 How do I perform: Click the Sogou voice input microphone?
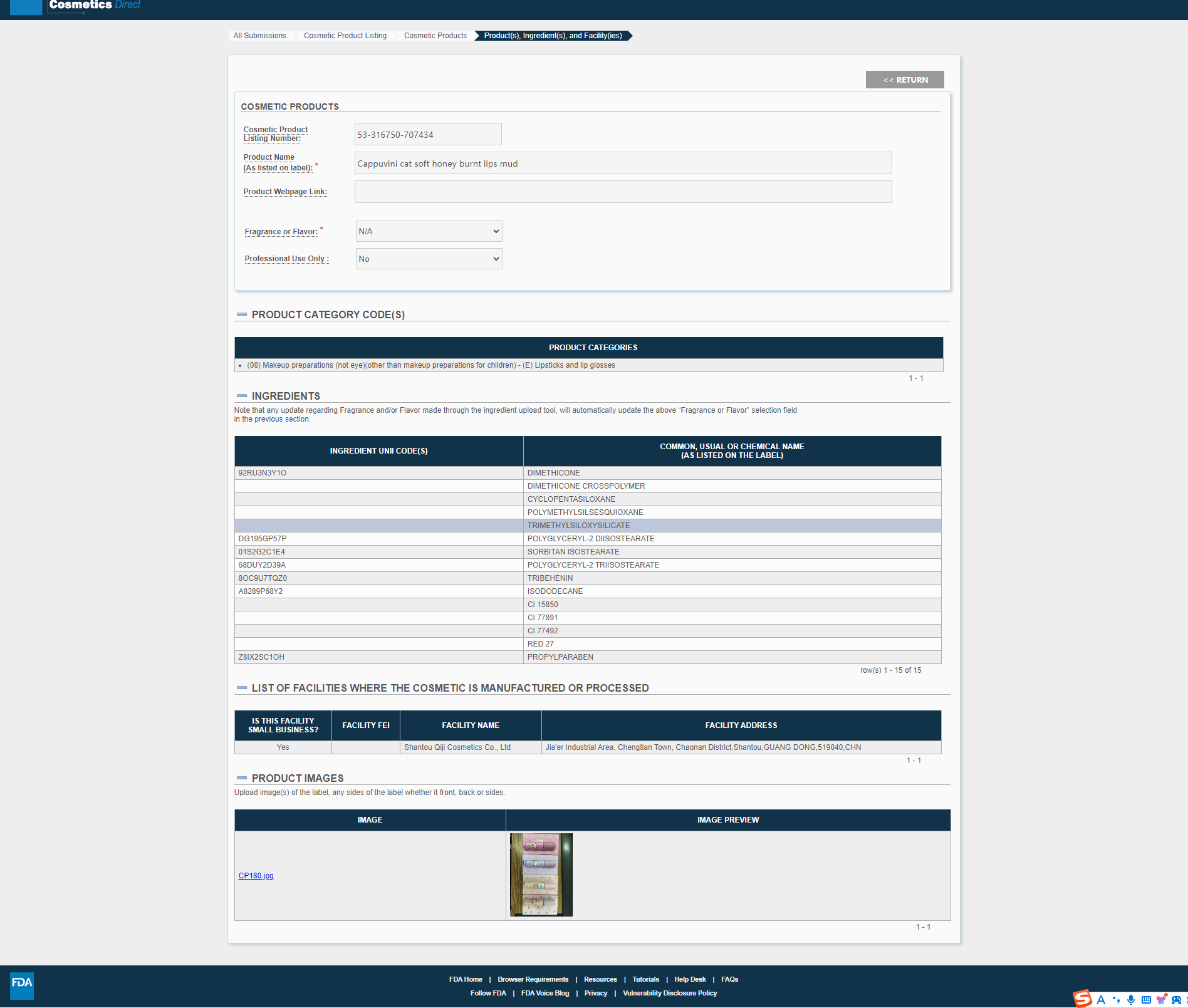[1131, 1000]
